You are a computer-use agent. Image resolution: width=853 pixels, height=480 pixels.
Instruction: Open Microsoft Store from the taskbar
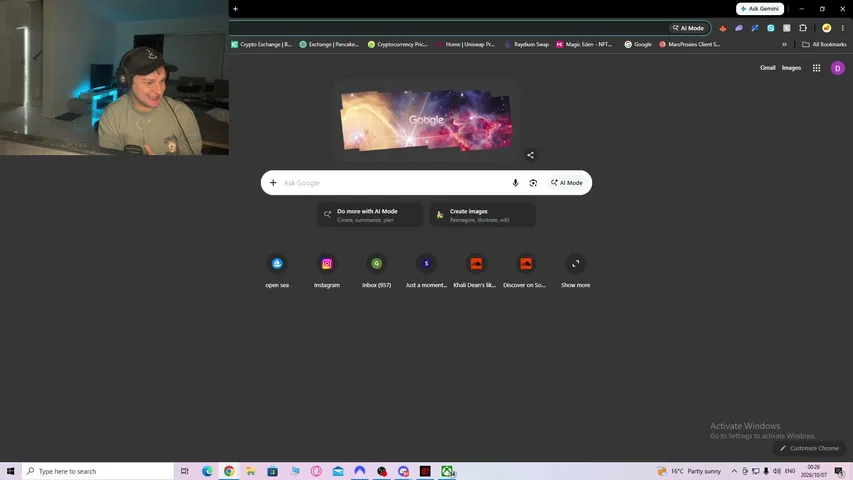click(273, 471)
